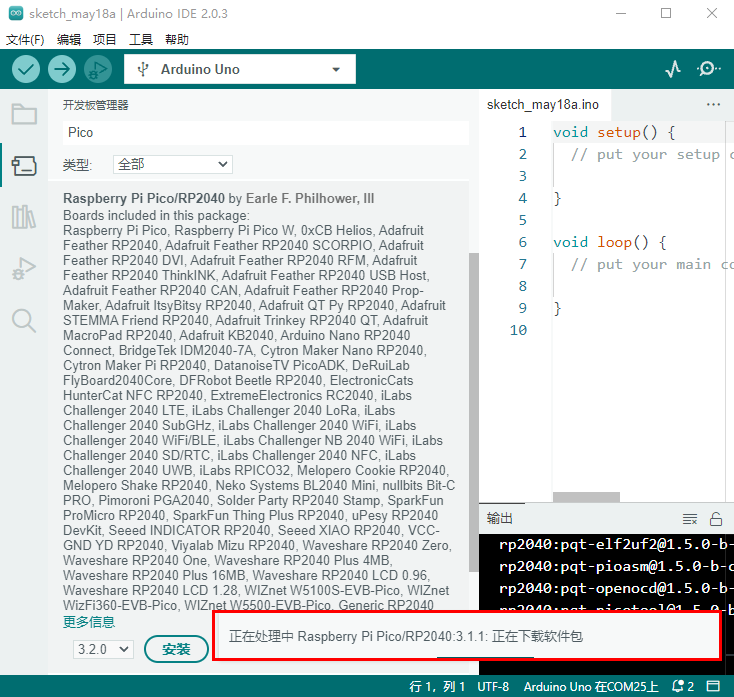This screenshot has width=734, height=697.
Task: Click the rp2040:pqt-elf2uf2 output line
Action: point(616,544)
